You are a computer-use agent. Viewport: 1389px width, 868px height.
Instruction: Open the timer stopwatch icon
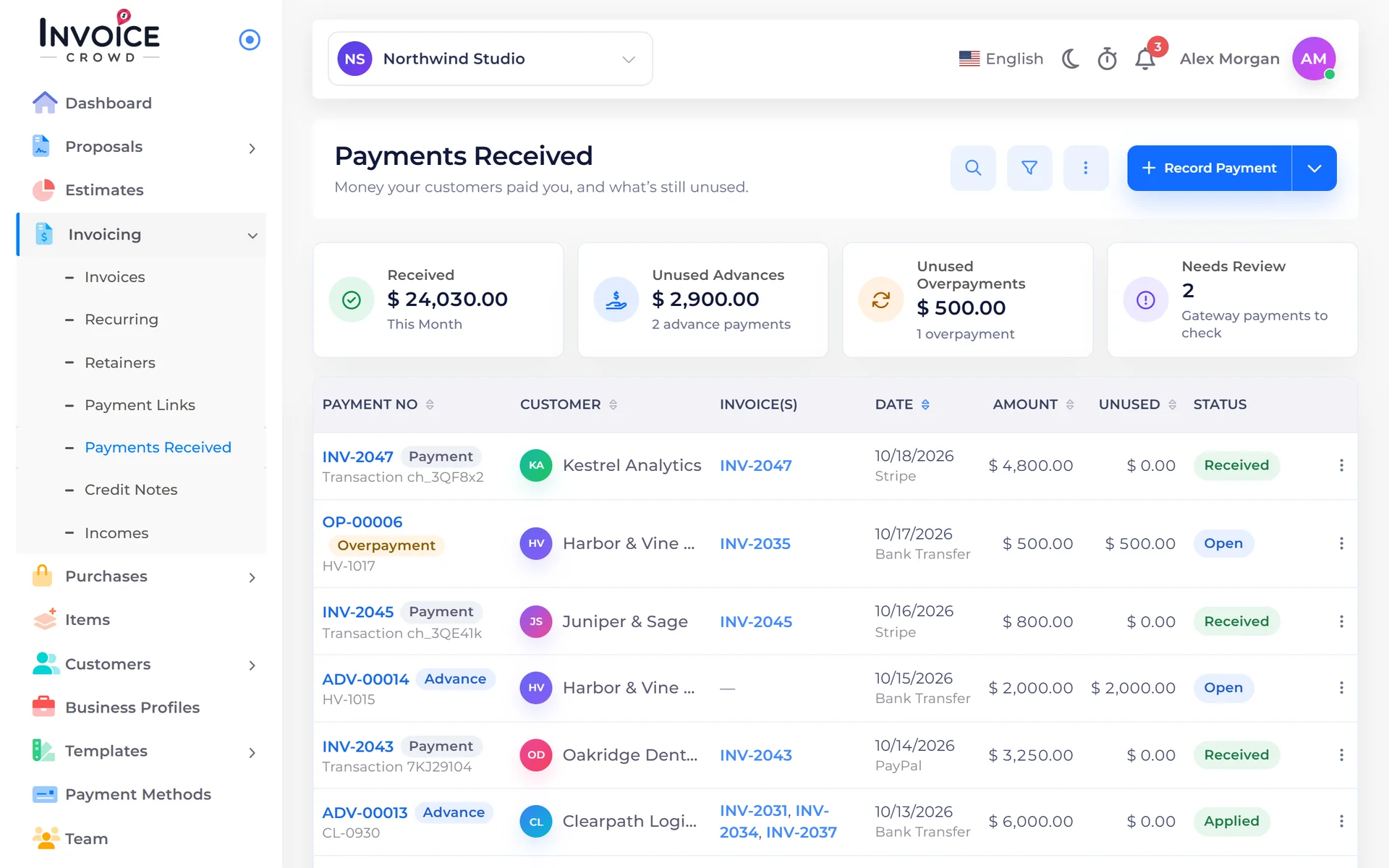click(1108, 59)
